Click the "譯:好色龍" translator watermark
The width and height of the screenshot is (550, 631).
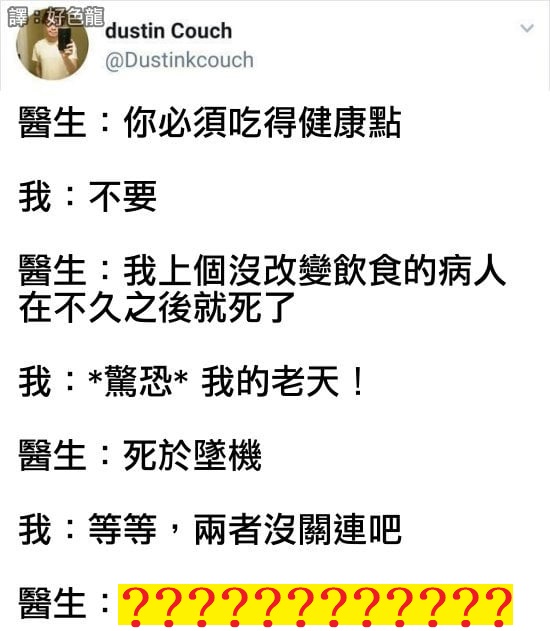tap(56, 17)
